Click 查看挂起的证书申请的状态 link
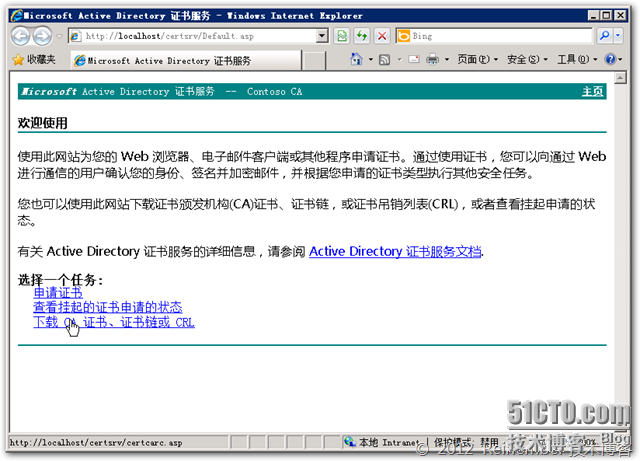Image resolution: width=640 pixels, height=461 pixels. [108, 307]
